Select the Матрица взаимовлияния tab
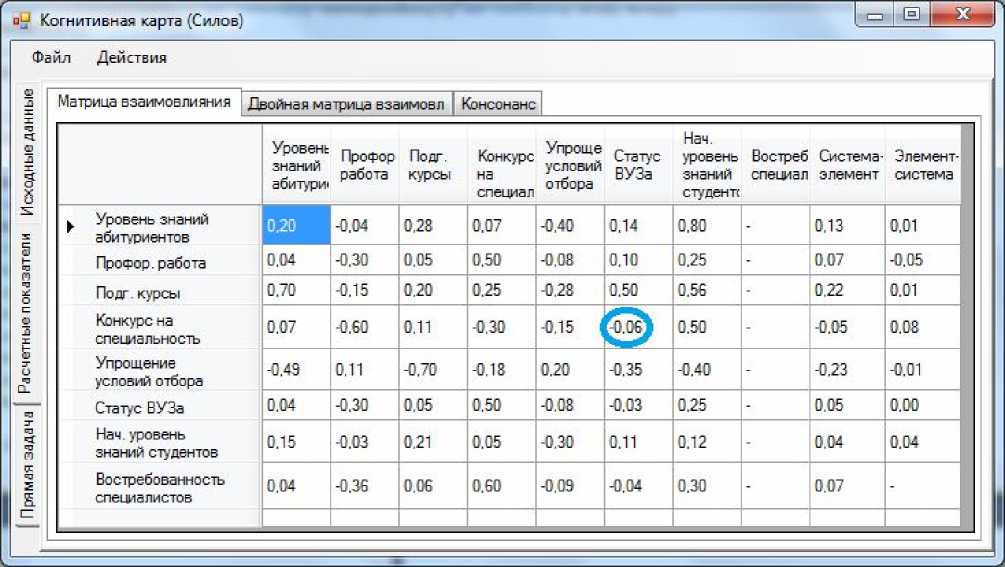Screen dimensions: 1005x567 pos(145,101)
